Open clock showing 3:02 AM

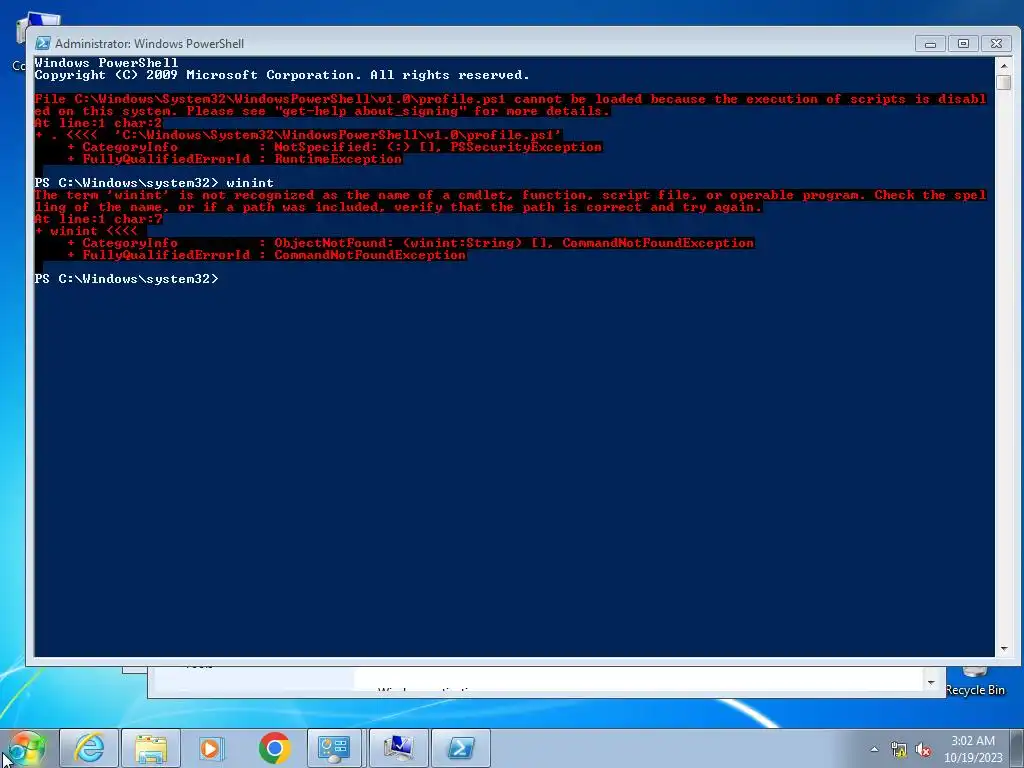coord(972,741)
